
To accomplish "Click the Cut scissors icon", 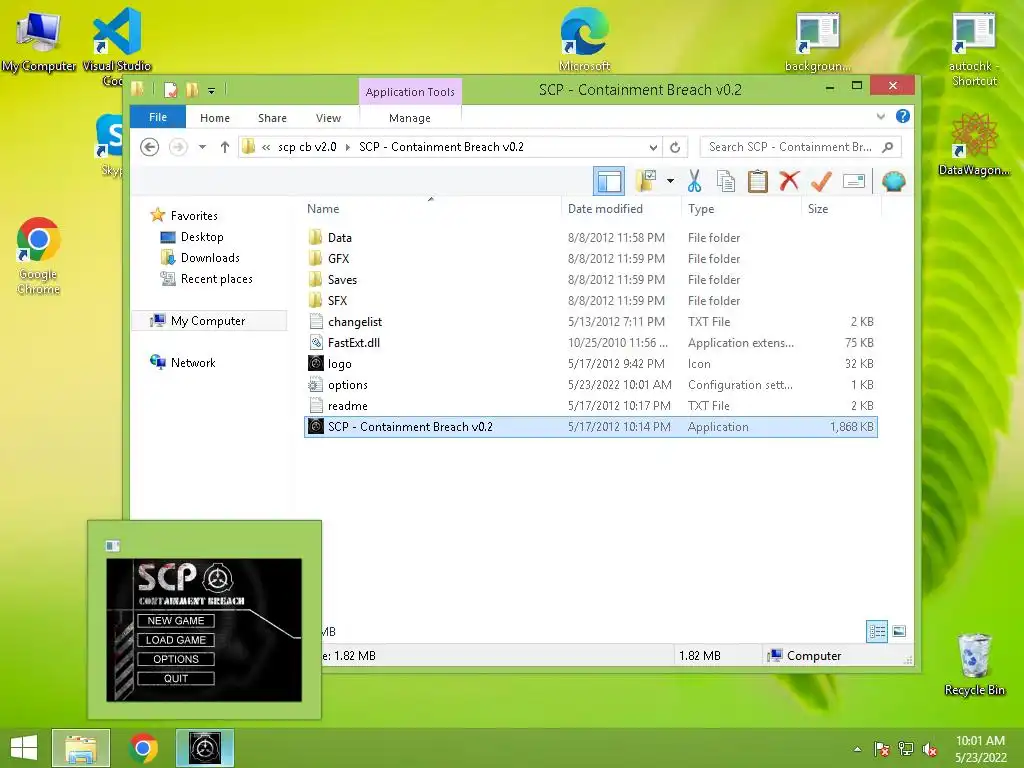I will [x=694, y=181].
